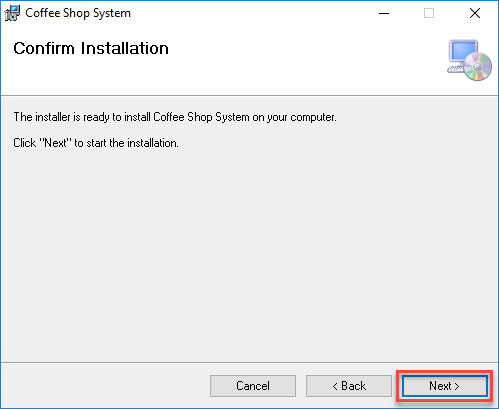Click the separator line above the buttons

[x=249, y=362]
